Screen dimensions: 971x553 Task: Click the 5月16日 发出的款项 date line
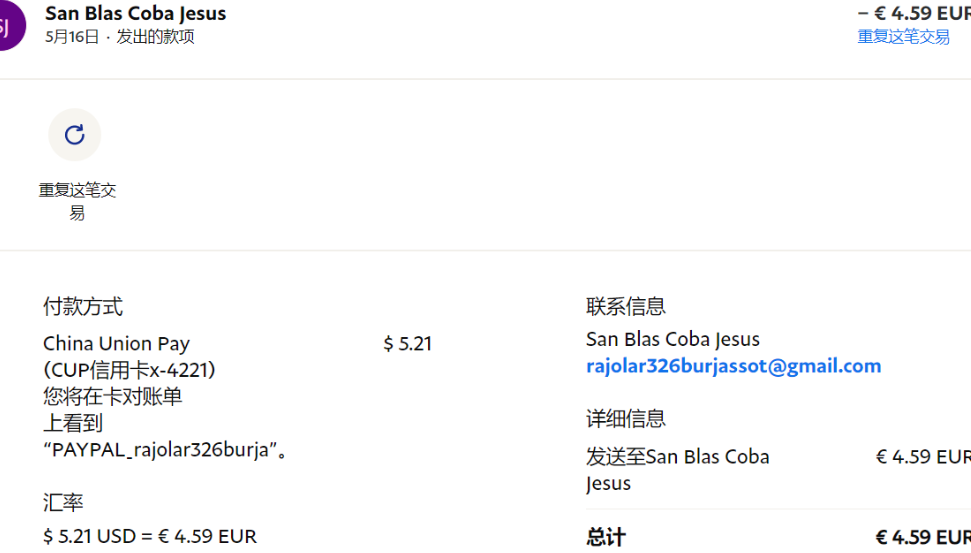120,37
